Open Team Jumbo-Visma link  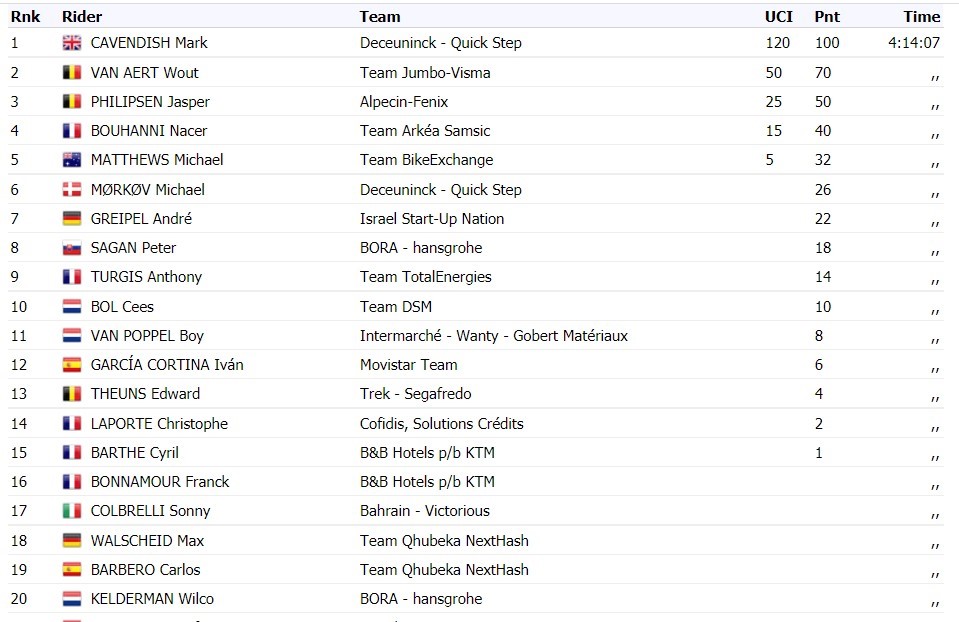click(x=425, y=73)
